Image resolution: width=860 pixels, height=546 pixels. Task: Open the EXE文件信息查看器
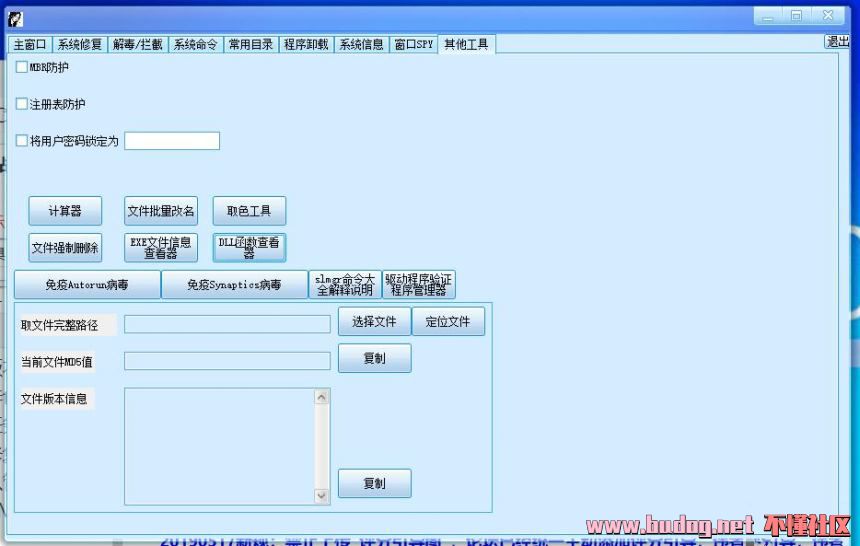pyautogui.click(x=161, y=248)
